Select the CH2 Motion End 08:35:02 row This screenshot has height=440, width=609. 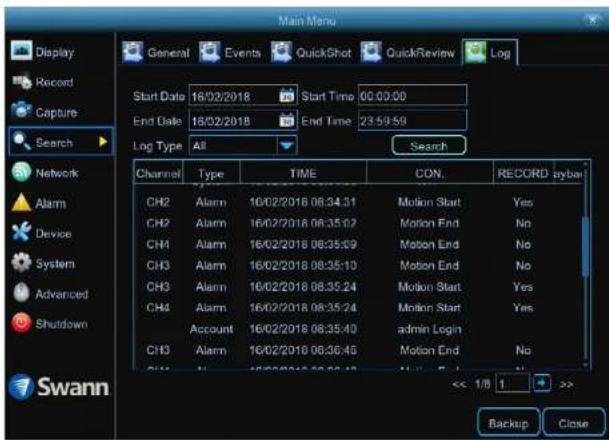pos(357,223)
